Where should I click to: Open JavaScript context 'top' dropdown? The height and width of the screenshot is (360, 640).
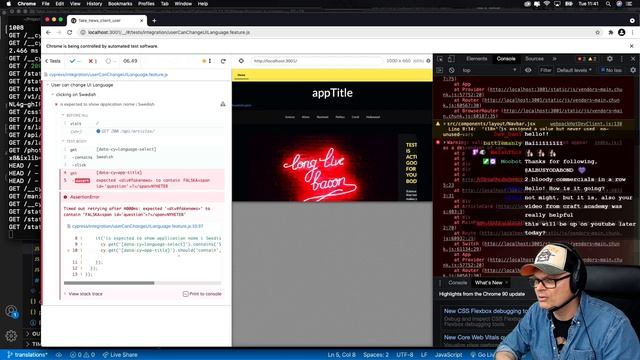coord(489,70)
